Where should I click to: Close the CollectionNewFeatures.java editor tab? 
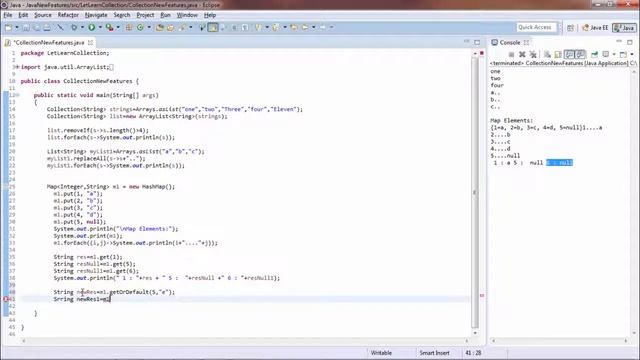tap(90, 42)
